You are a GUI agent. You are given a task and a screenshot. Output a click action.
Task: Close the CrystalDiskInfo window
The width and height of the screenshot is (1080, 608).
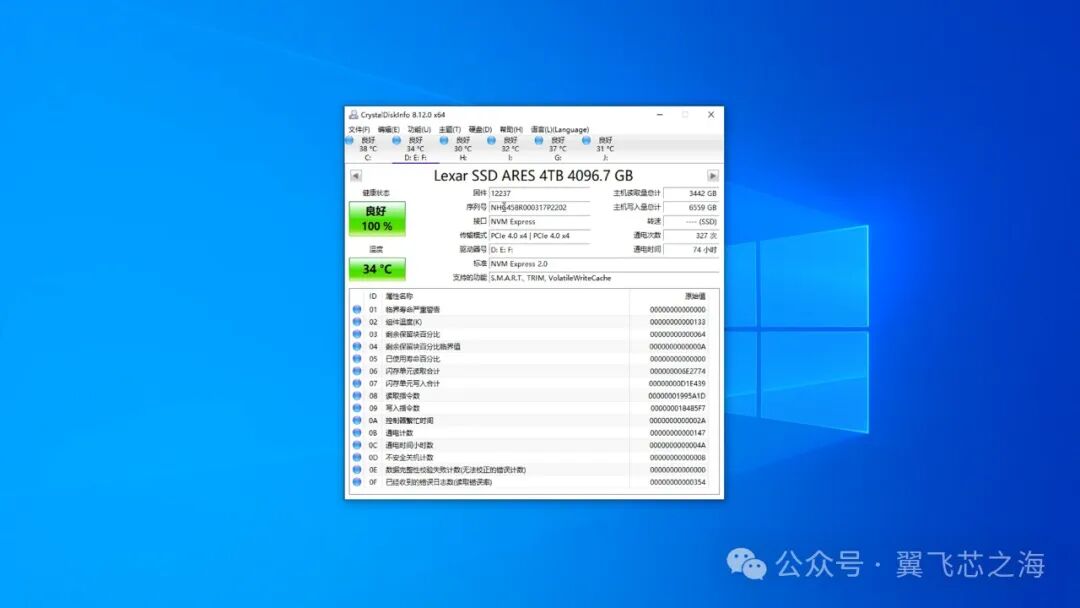pos(711,115)
